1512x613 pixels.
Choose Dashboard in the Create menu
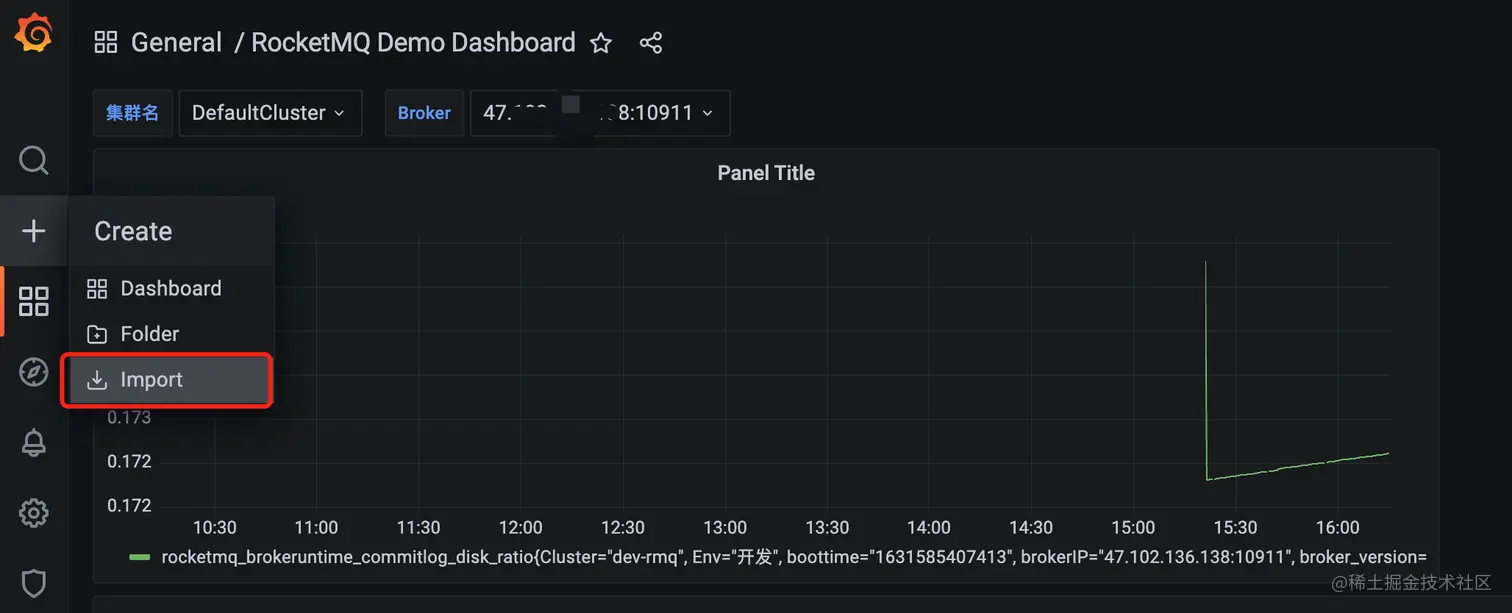coord(171,288)
